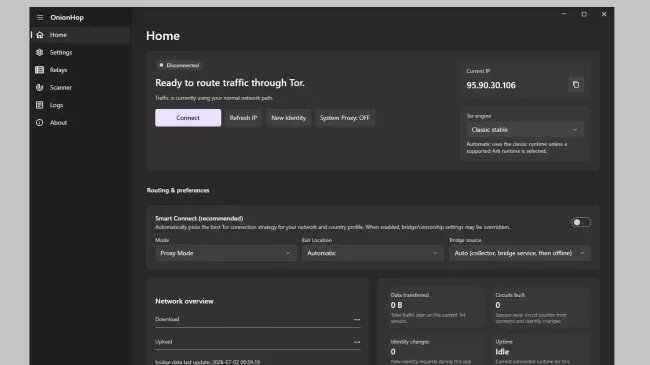Image resolution: width=650 pixels, height=365 pixels.
Task: Maximize the OnionHop window
Action: [584, 14]
